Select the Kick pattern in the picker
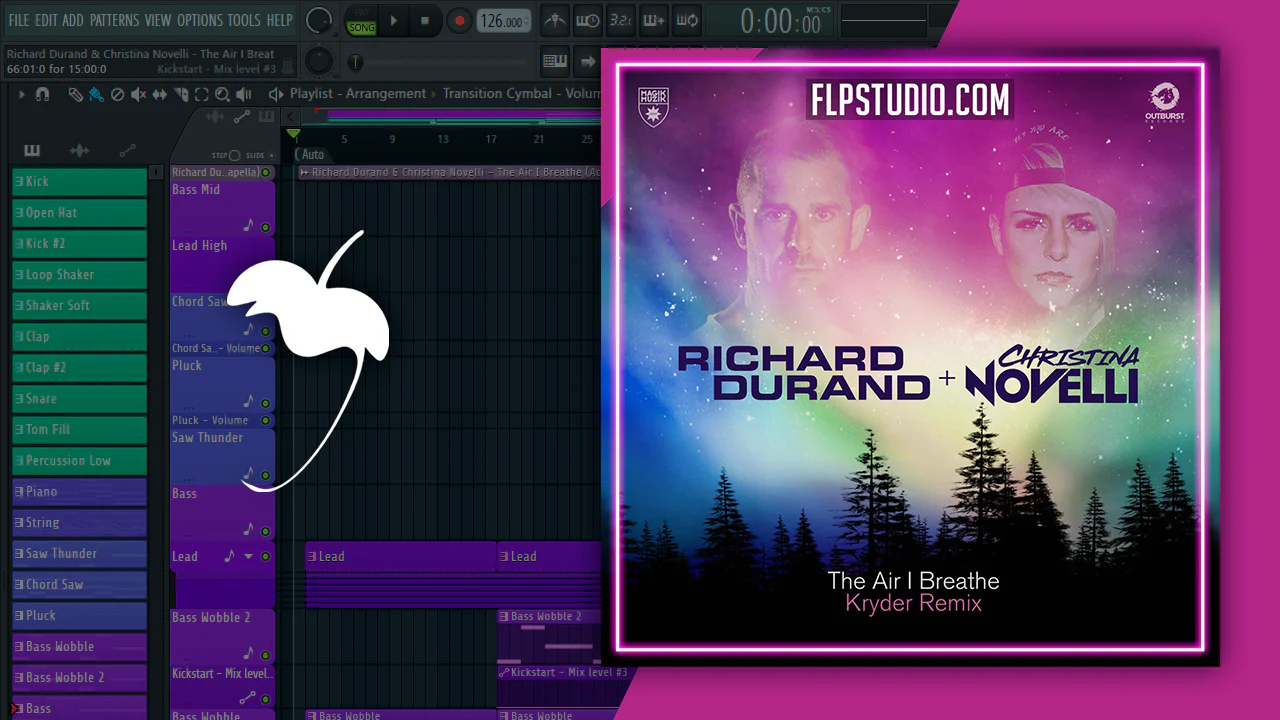The height and width of the screenshot is (720, 1280). (80, 182)
